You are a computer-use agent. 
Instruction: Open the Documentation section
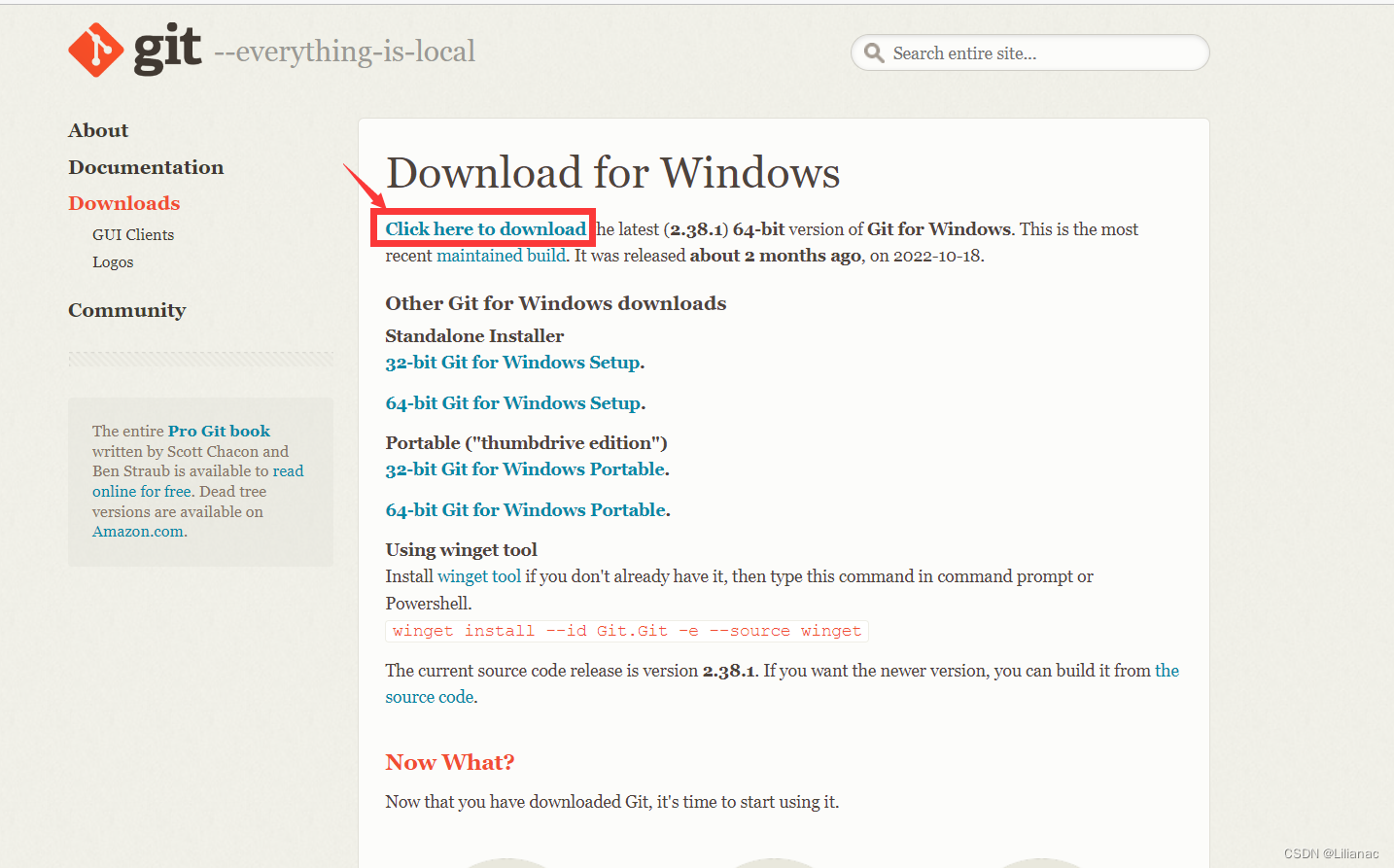tap(146, 167)
